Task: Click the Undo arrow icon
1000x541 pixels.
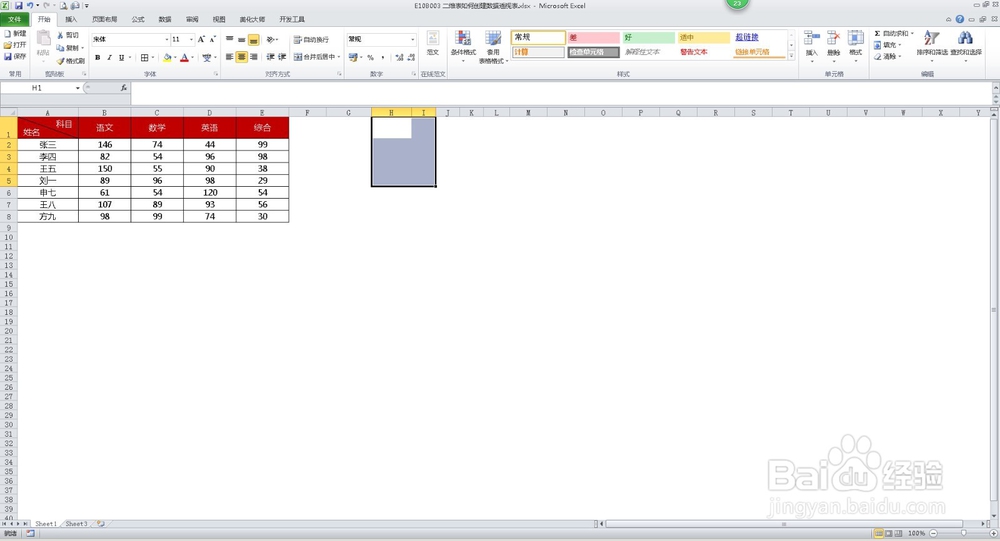Action: point(29,6)
